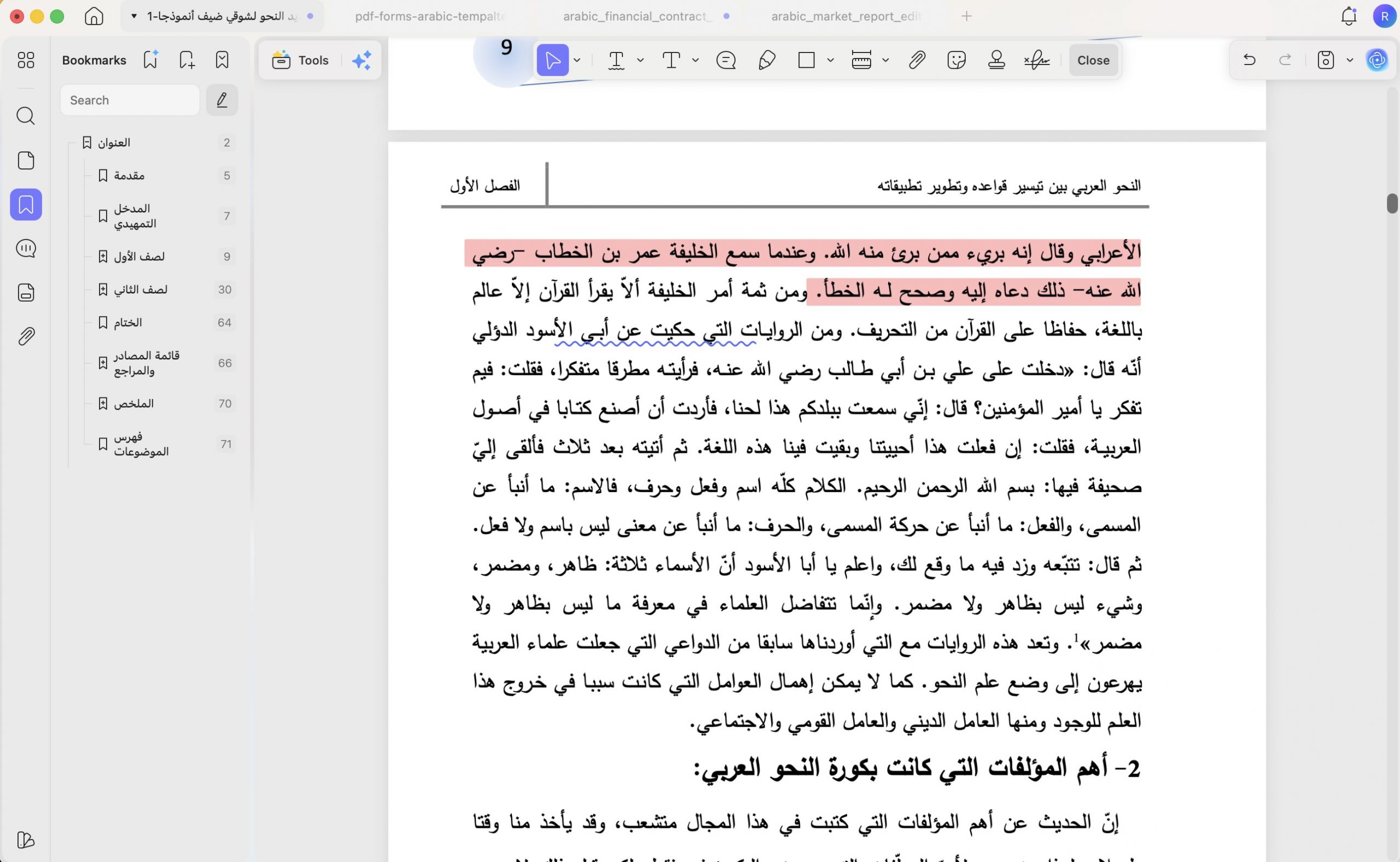Click the Close button in annotation toolbar
The image size is (1400, 862).
pyautogui.click(x=1093, y=60)
